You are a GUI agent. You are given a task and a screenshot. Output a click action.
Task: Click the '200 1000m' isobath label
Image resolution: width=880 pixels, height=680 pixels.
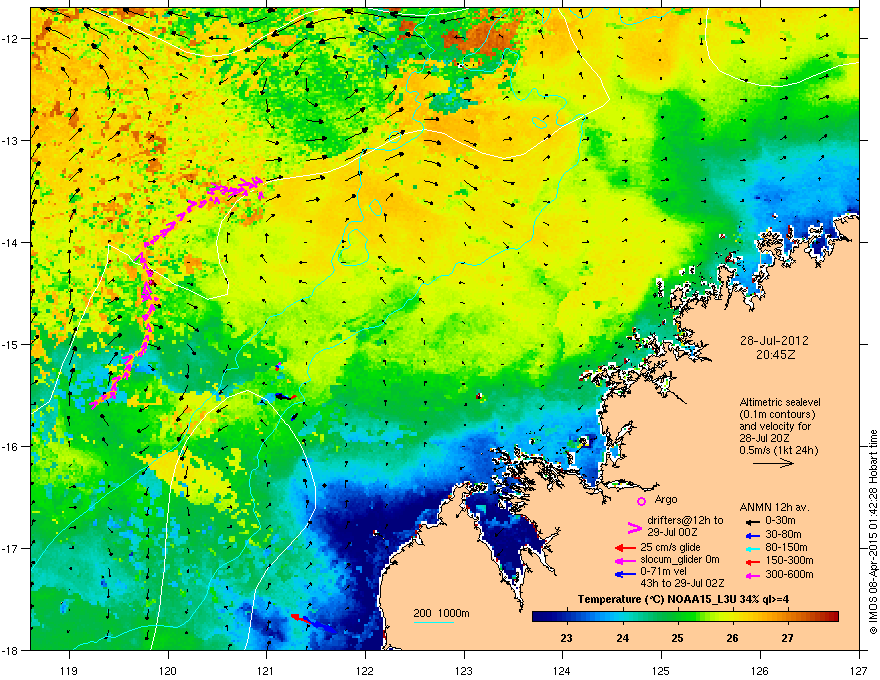441,613
